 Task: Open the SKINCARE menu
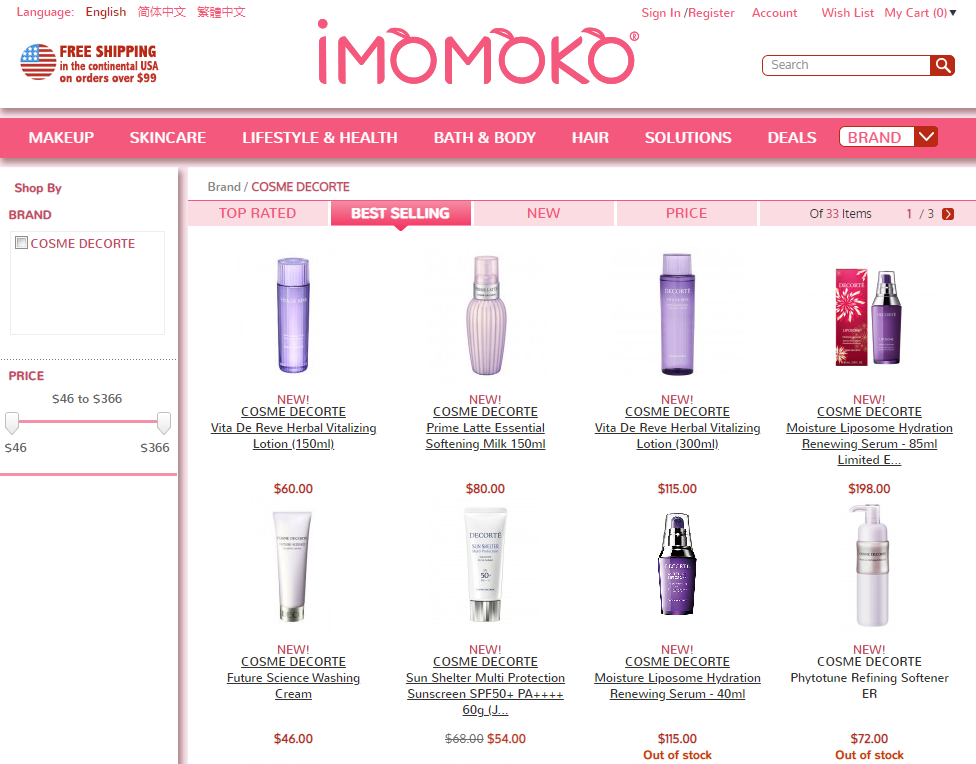(x=167, y=138)
